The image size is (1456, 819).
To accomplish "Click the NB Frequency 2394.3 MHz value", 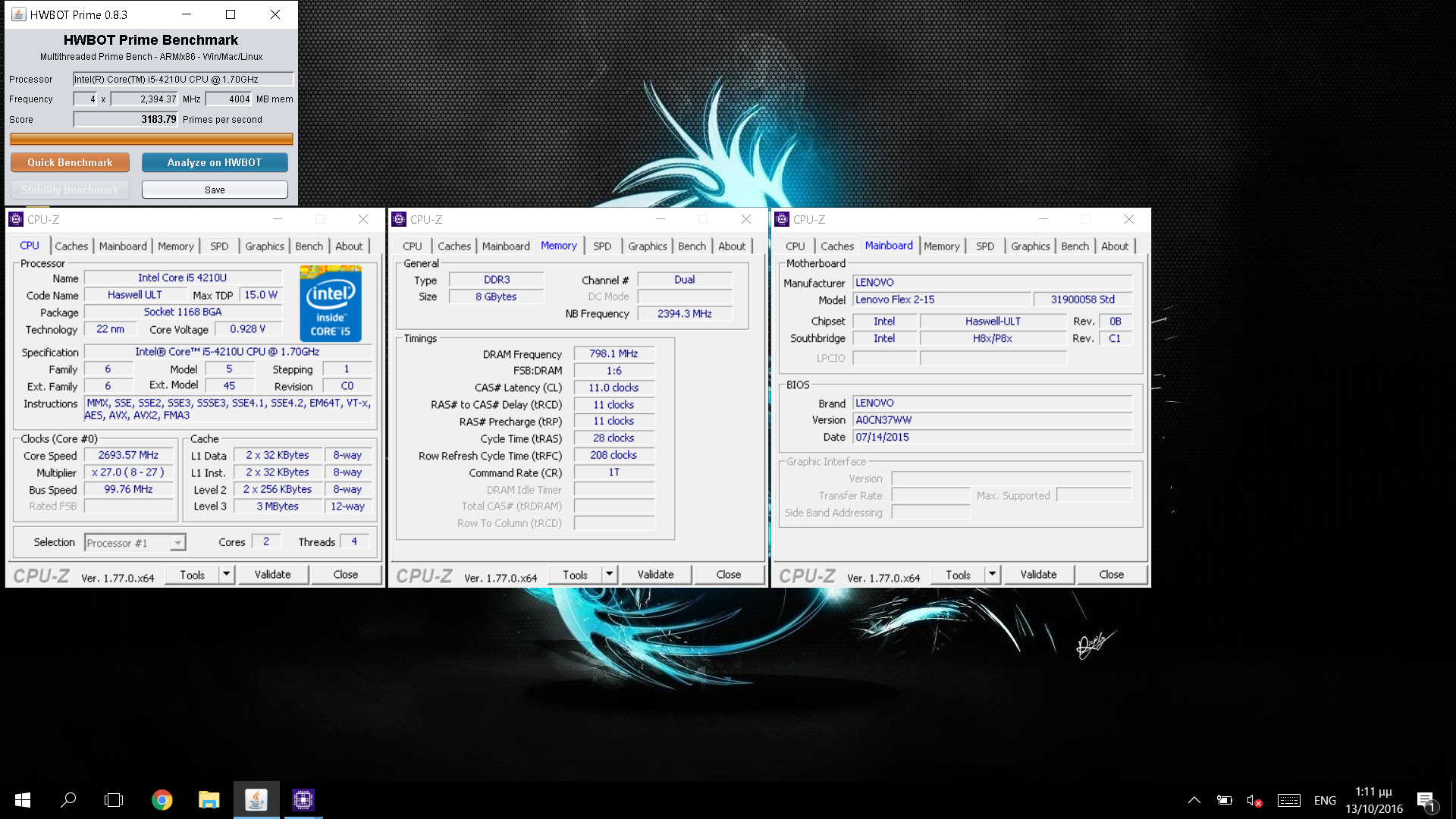I will tap(685, 313).
